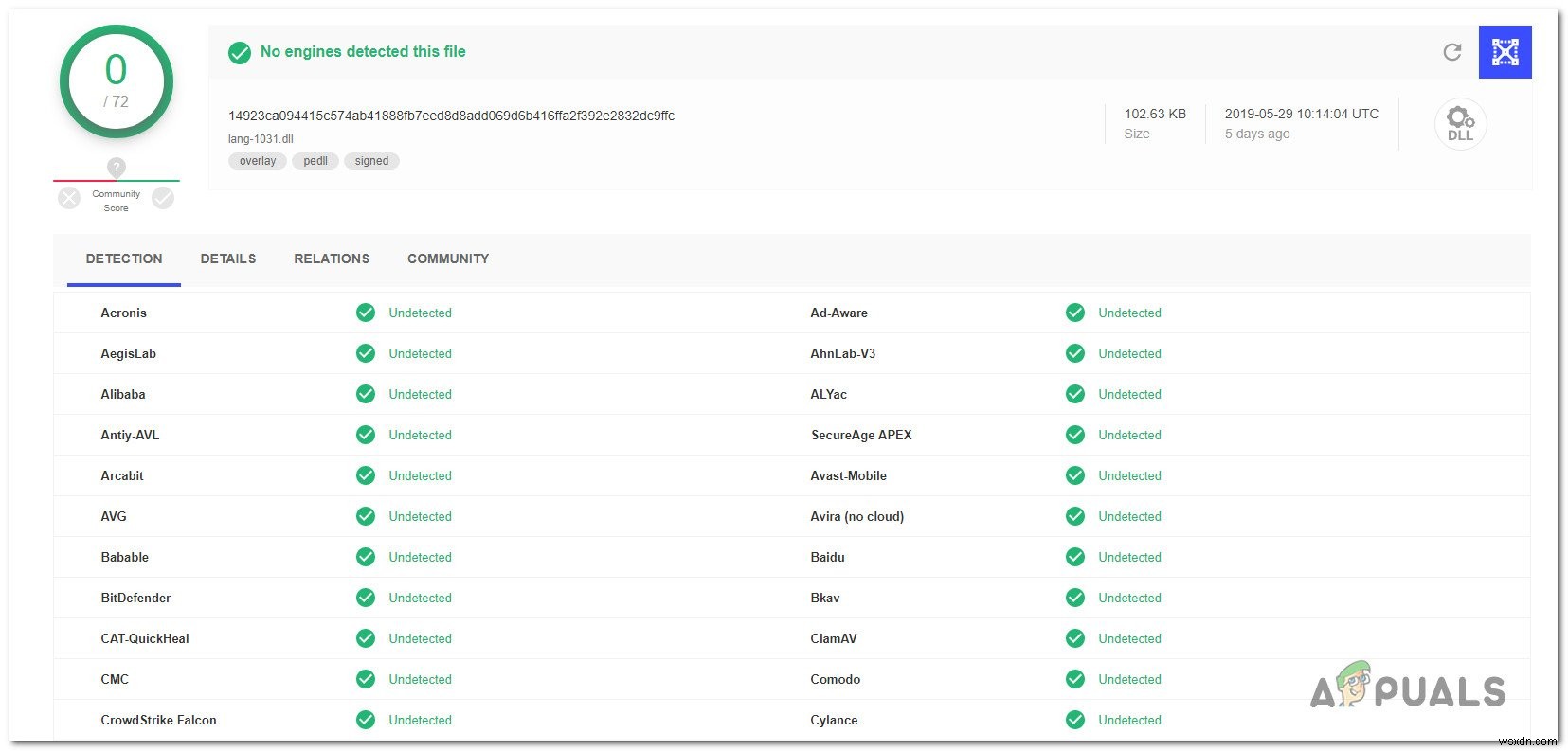Click the community score question mark icon
This screenshot has height=751, width=1568.
tap(117, 168)
